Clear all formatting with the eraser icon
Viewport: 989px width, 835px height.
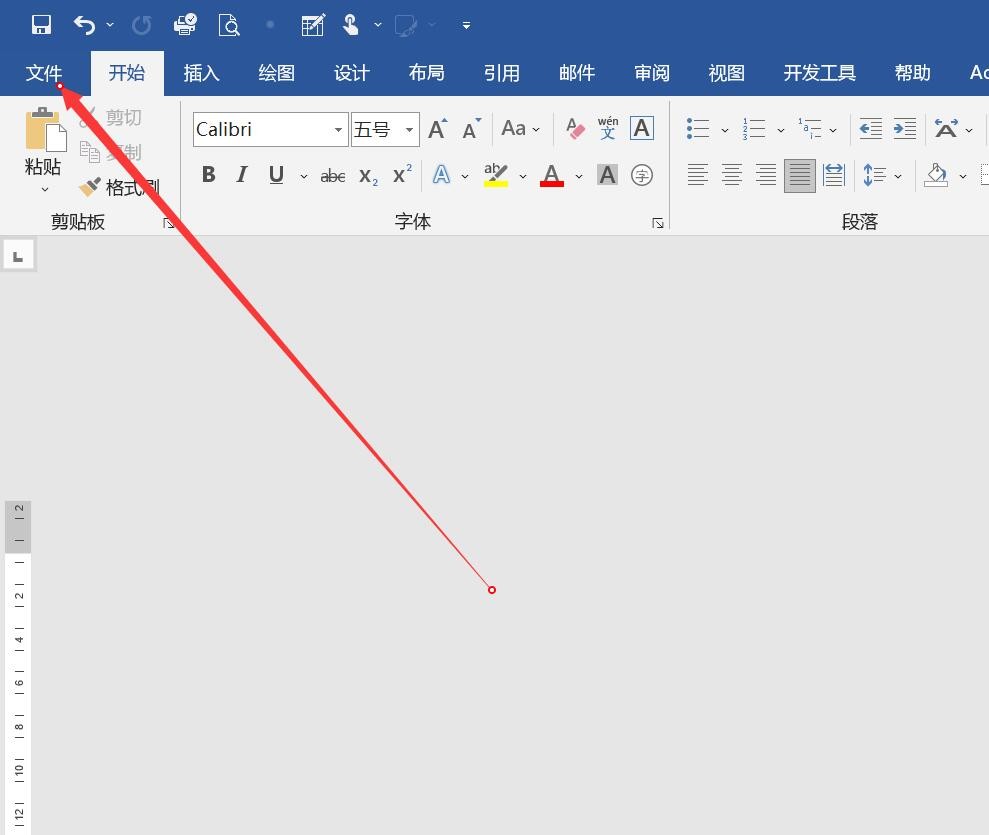[x=575, y=128]
